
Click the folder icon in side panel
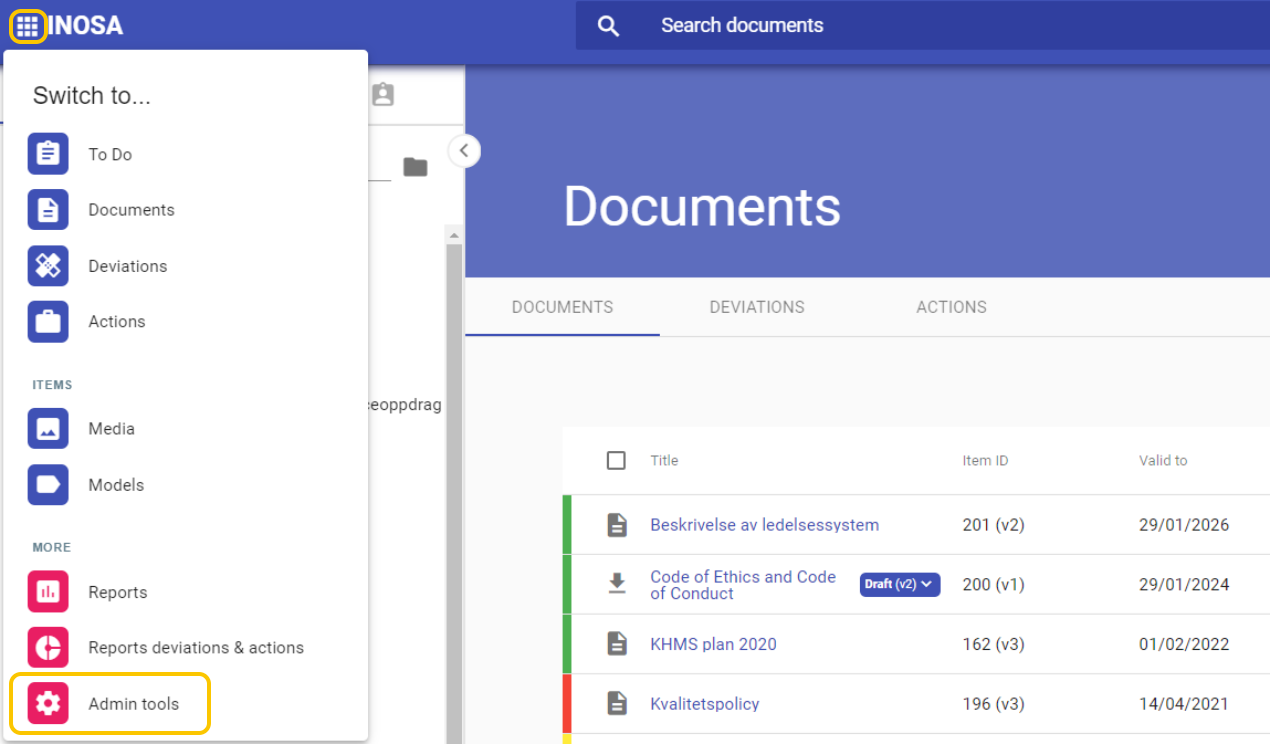[x=415, y=167]
